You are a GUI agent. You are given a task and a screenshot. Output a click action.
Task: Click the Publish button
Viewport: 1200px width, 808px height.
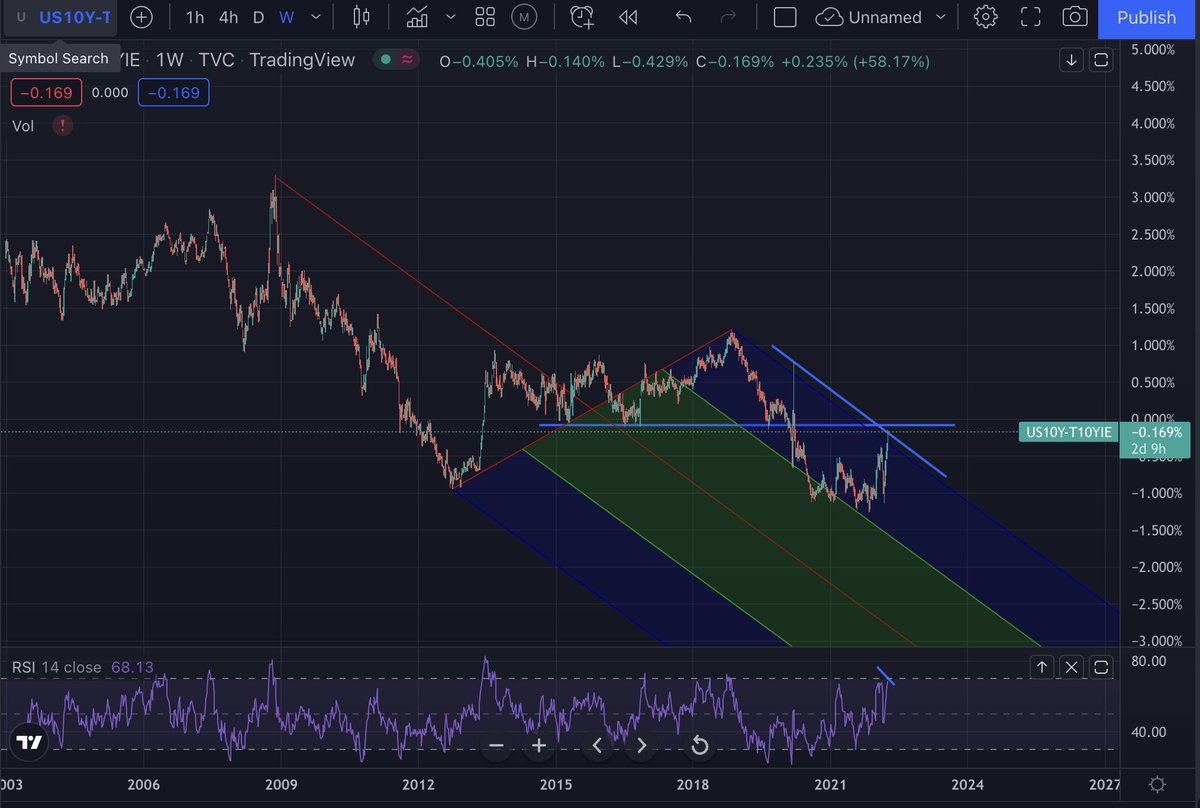click(x=1146, y=18)
